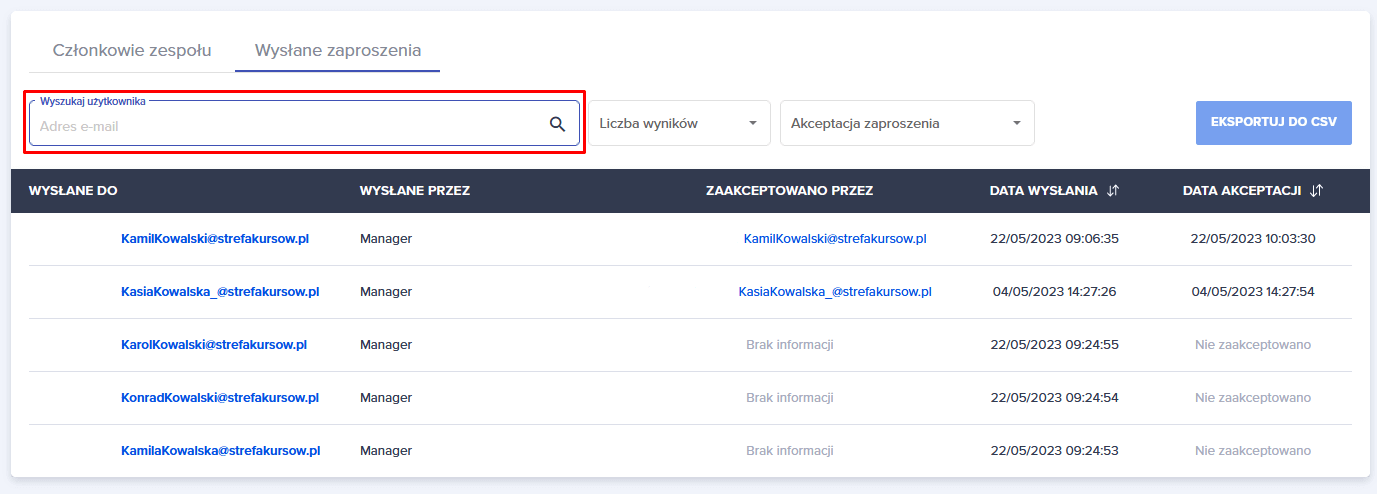Screen dimensions: 1377x494
Task: Open the Liczba wyników dropdown
Action: pos(678,124)
